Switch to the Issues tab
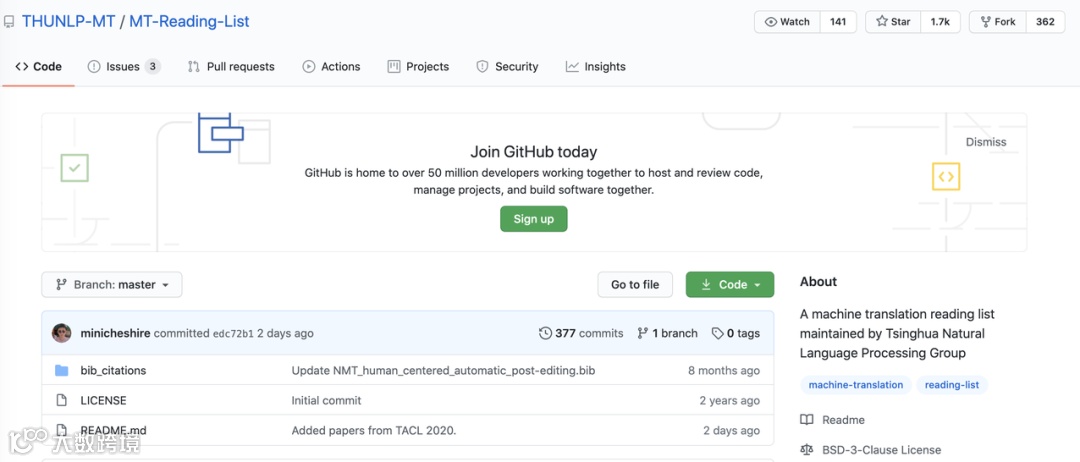Viewport: 1080px width, 462px height. click(x=123, y=67)
